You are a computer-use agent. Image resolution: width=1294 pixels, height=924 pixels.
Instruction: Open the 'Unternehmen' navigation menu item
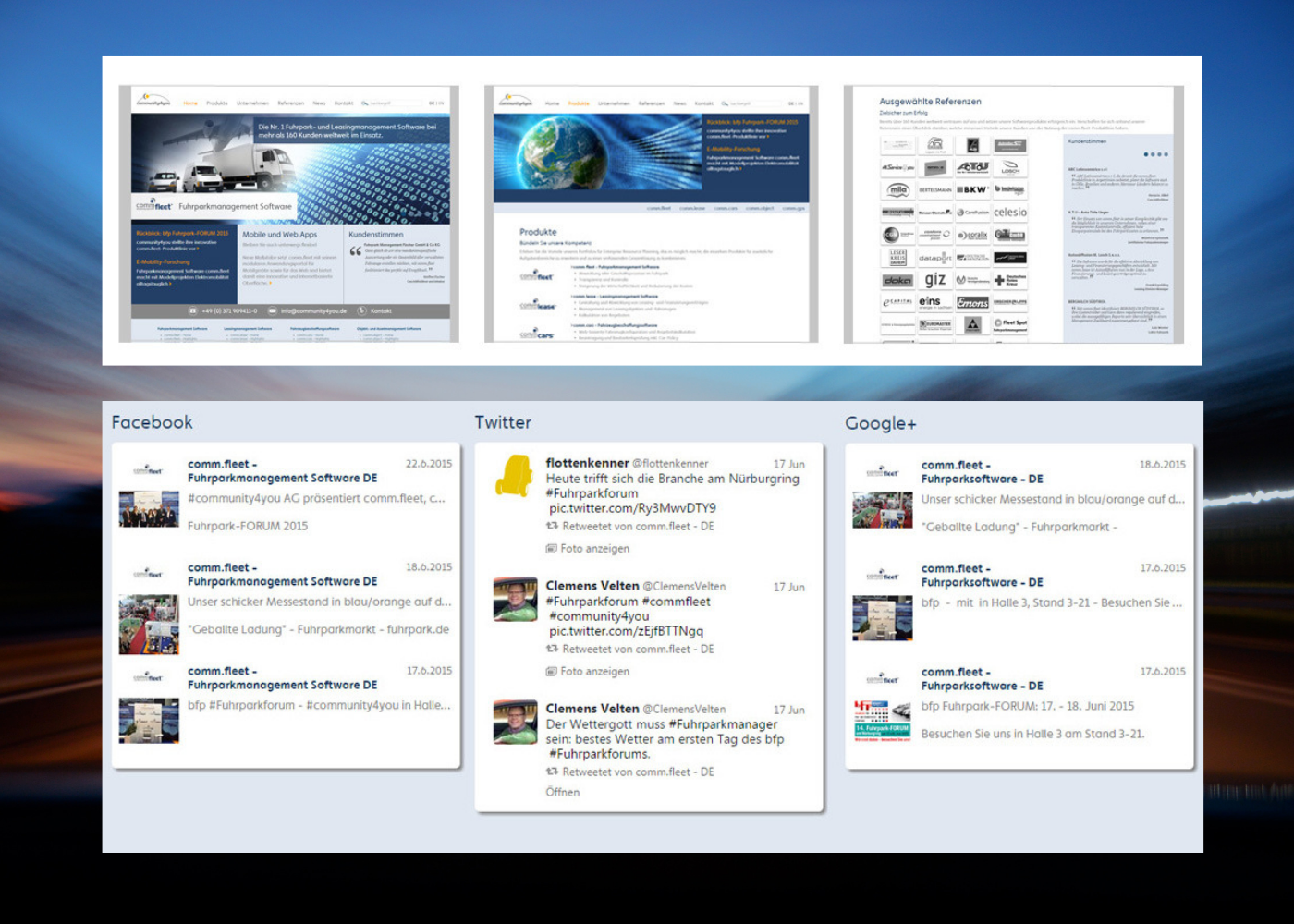[x=252, y=103]
